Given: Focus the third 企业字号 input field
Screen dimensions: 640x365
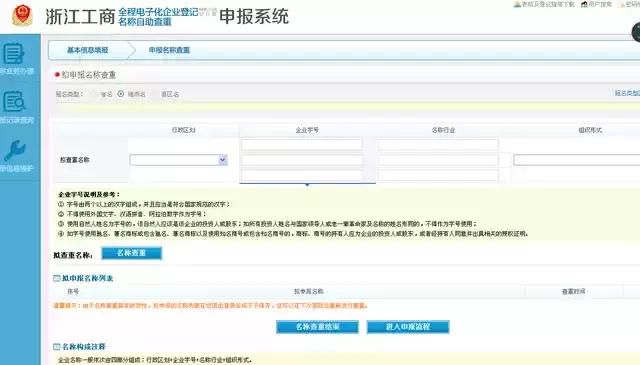Looking at the screenshot, I should tap(302, 176).
